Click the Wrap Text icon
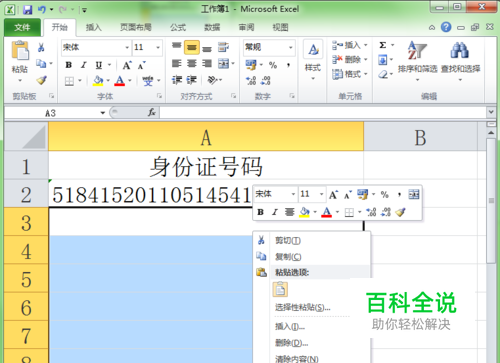This screenshot has height=363, width=500. 223,47
